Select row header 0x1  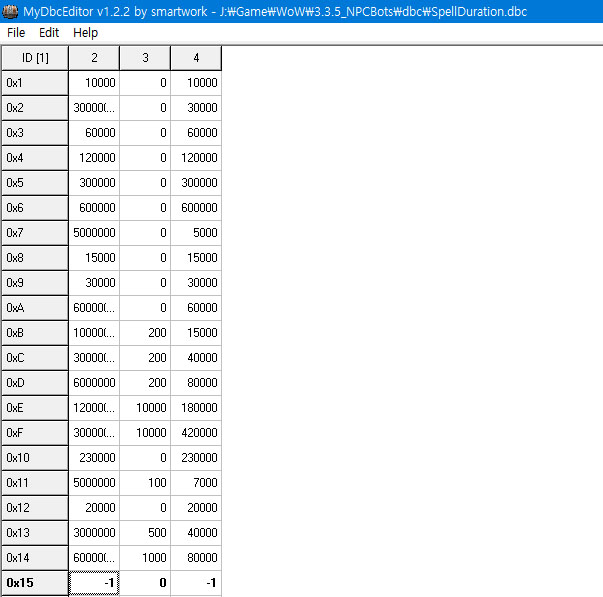pyautogui.click(x=35, y=83)
